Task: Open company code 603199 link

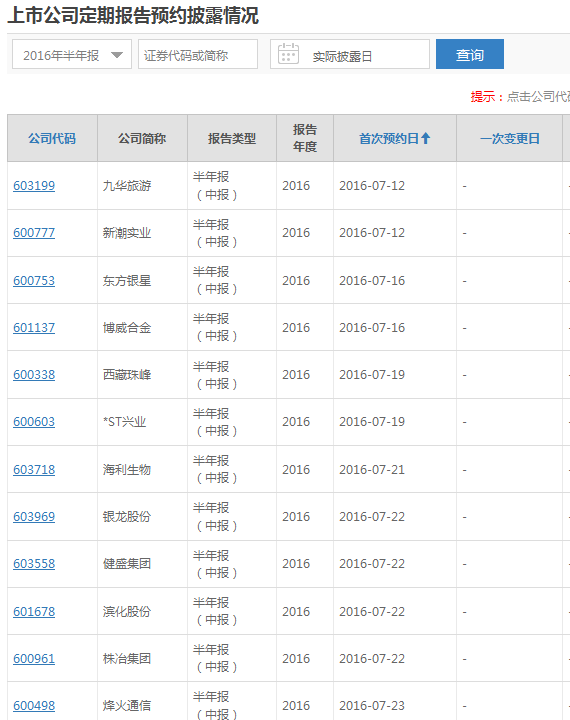Action: [x=34, y=186]
